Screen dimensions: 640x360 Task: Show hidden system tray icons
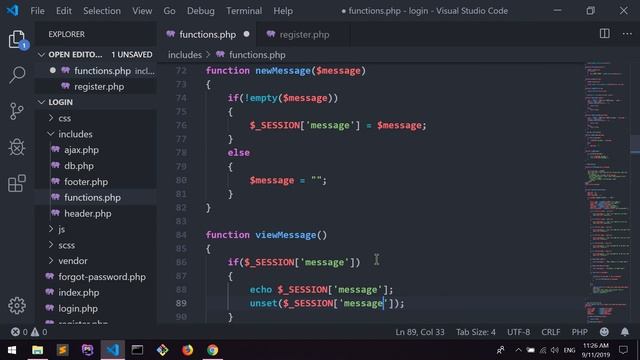[x=518, y=350]
